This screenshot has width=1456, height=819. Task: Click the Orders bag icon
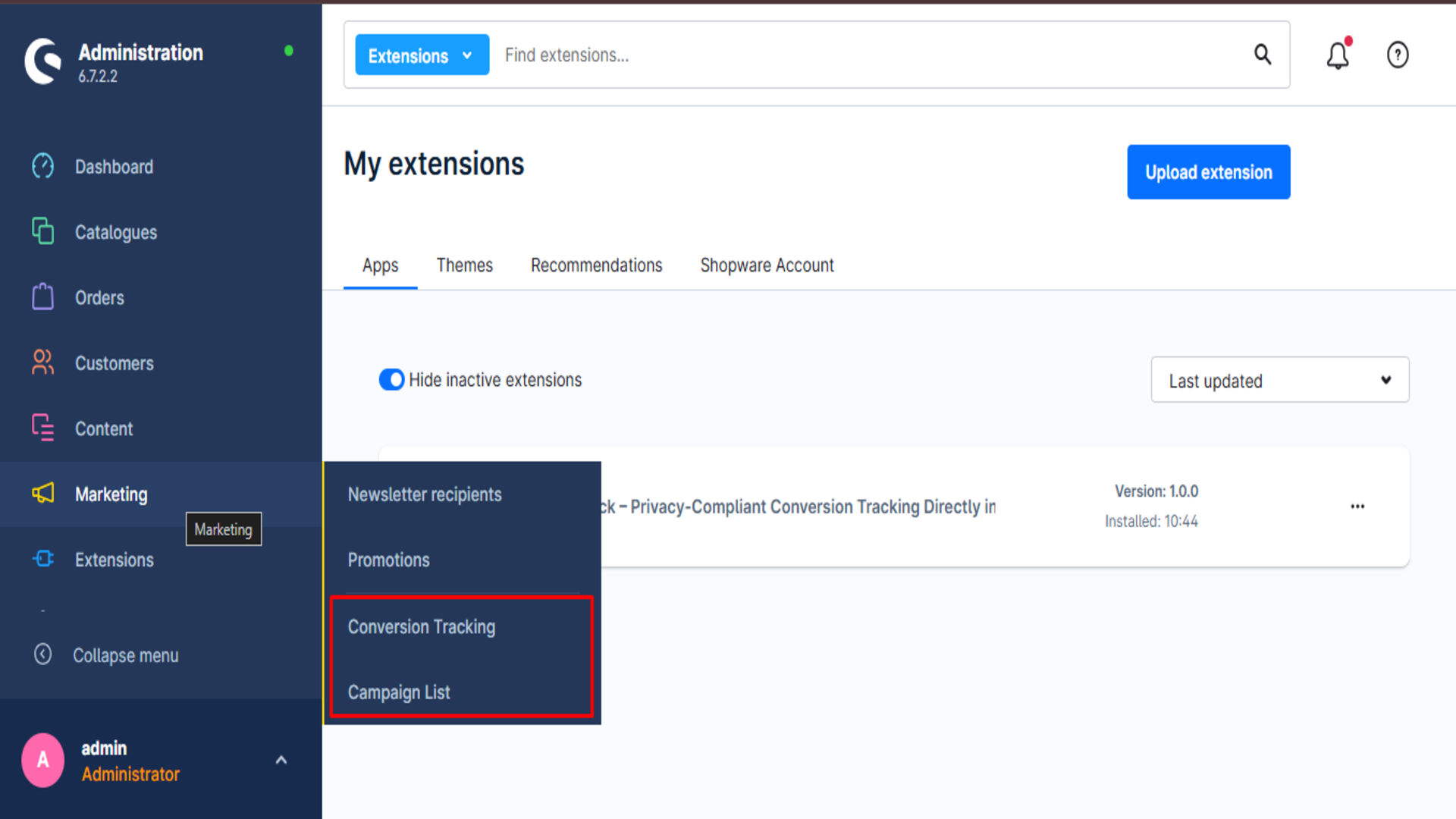click(x=43, y=297)
